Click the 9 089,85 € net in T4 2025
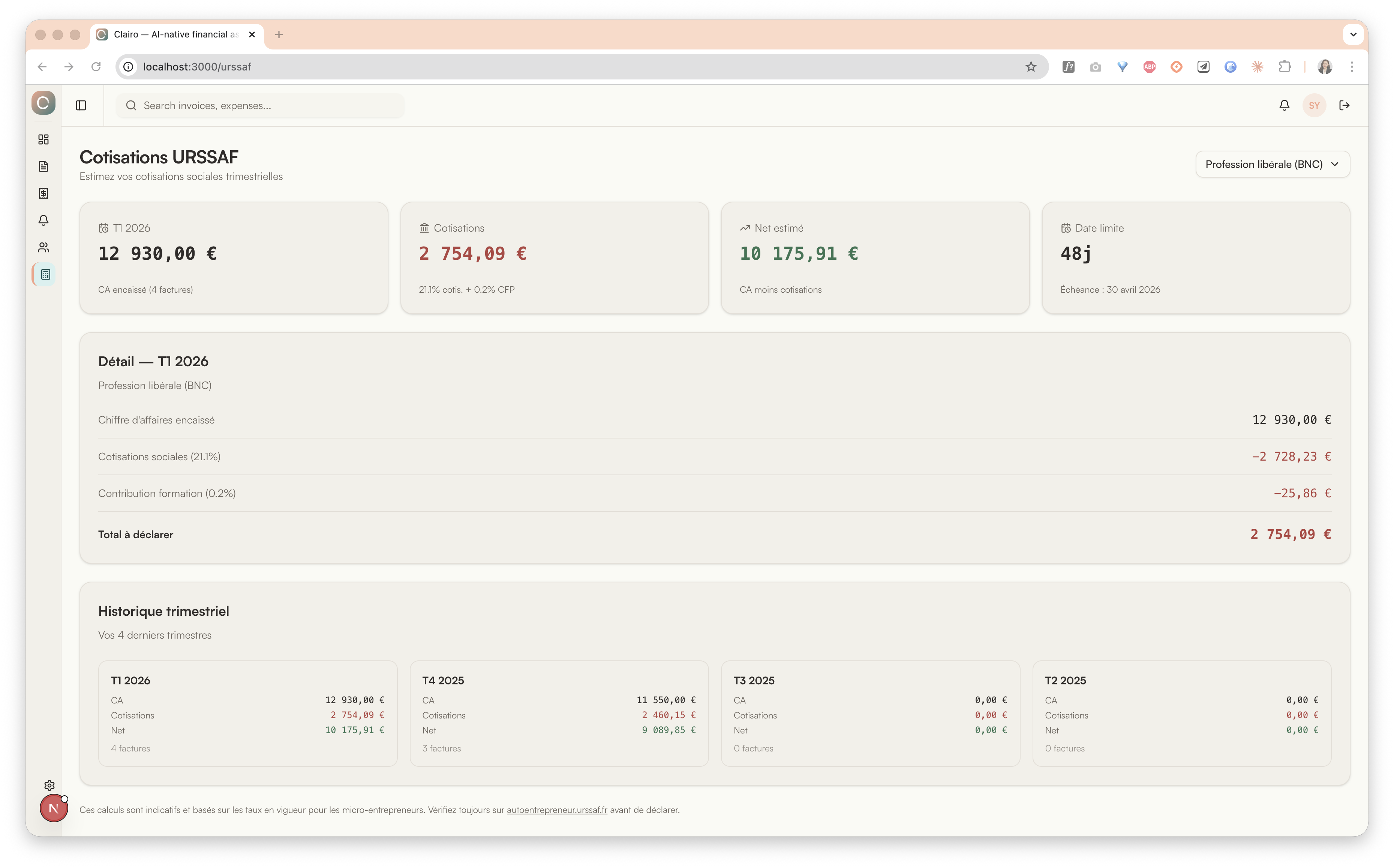The width and height of the screenshot is (1394, 868). (x=669, y=730)
